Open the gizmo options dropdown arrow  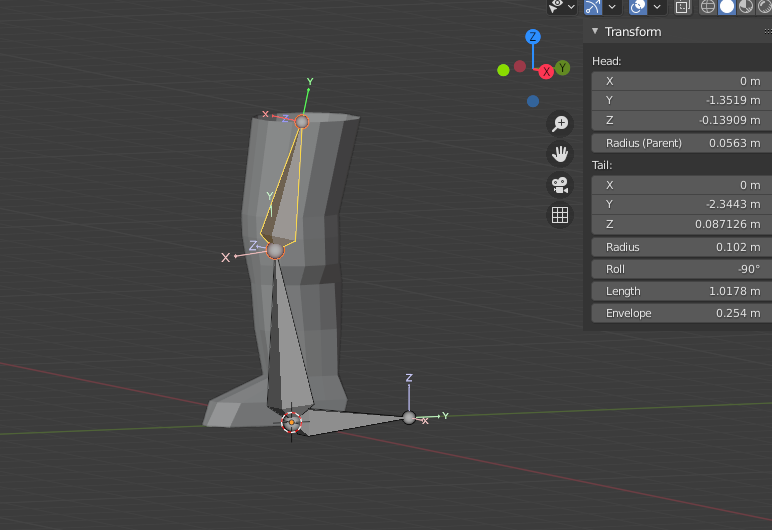point(612,6)
